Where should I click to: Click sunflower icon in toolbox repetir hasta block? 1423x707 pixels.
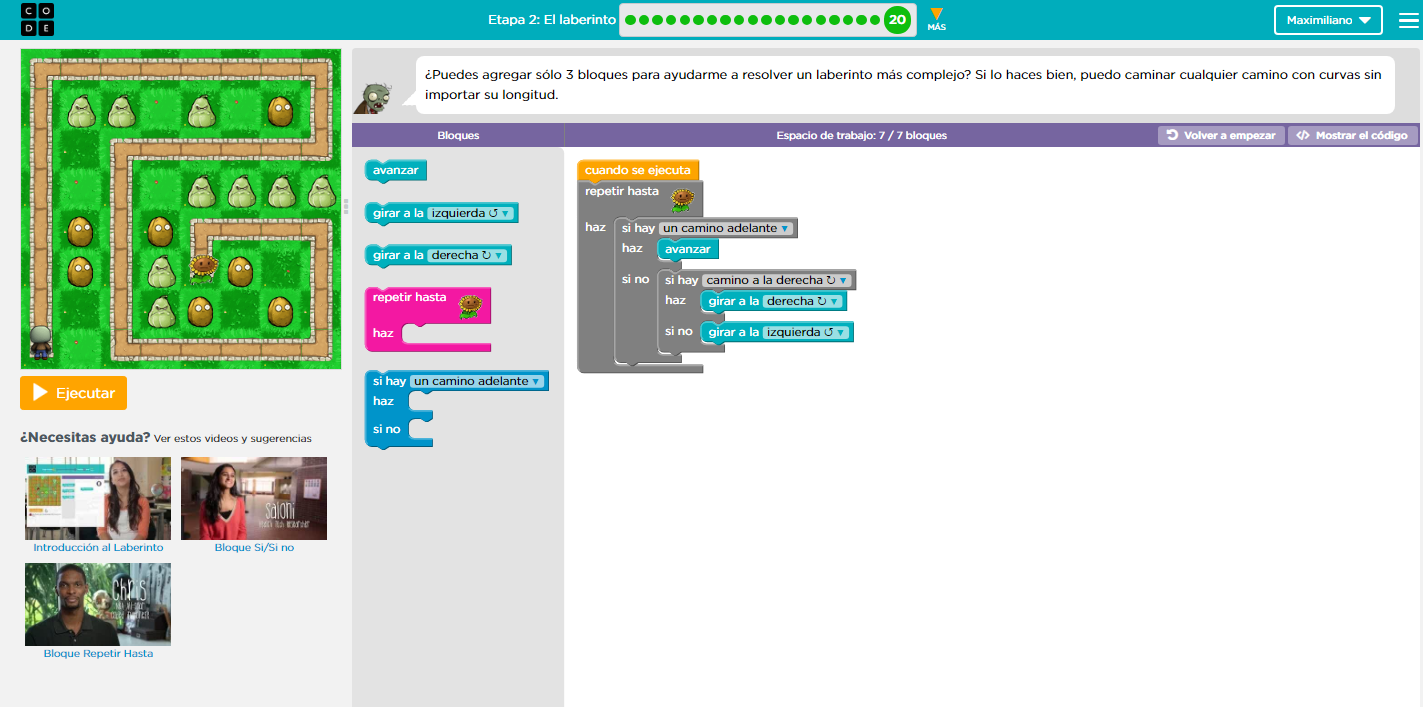[x=470, y=306]
